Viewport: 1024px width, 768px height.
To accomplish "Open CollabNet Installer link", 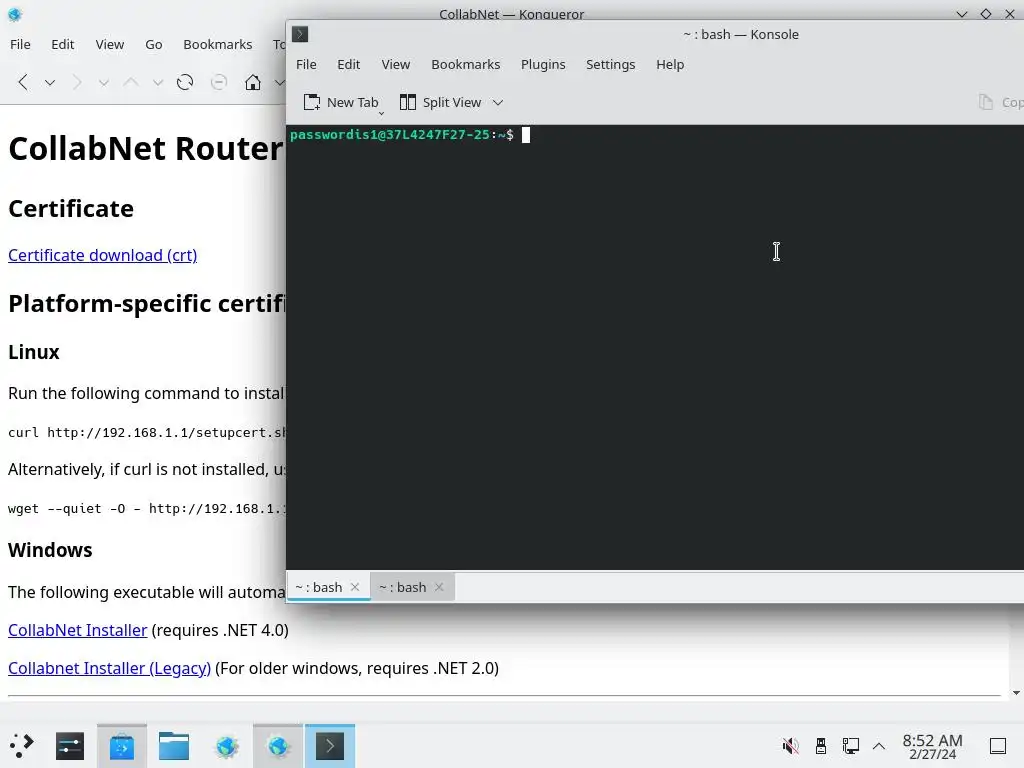I will 78,630.
